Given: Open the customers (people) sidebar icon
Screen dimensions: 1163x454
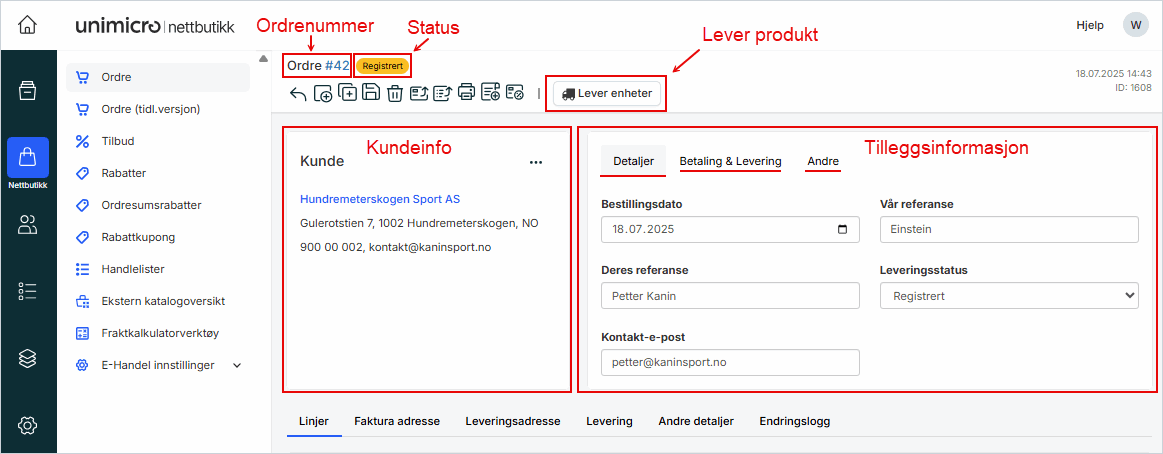Looking at the screenshot, I should tap(28, 224).
